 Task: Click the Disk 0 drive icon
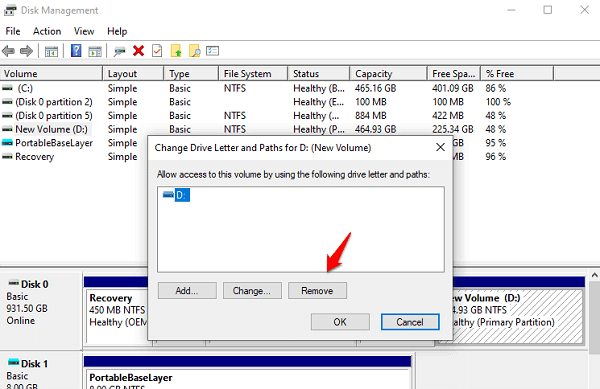[x=14, y=283]
